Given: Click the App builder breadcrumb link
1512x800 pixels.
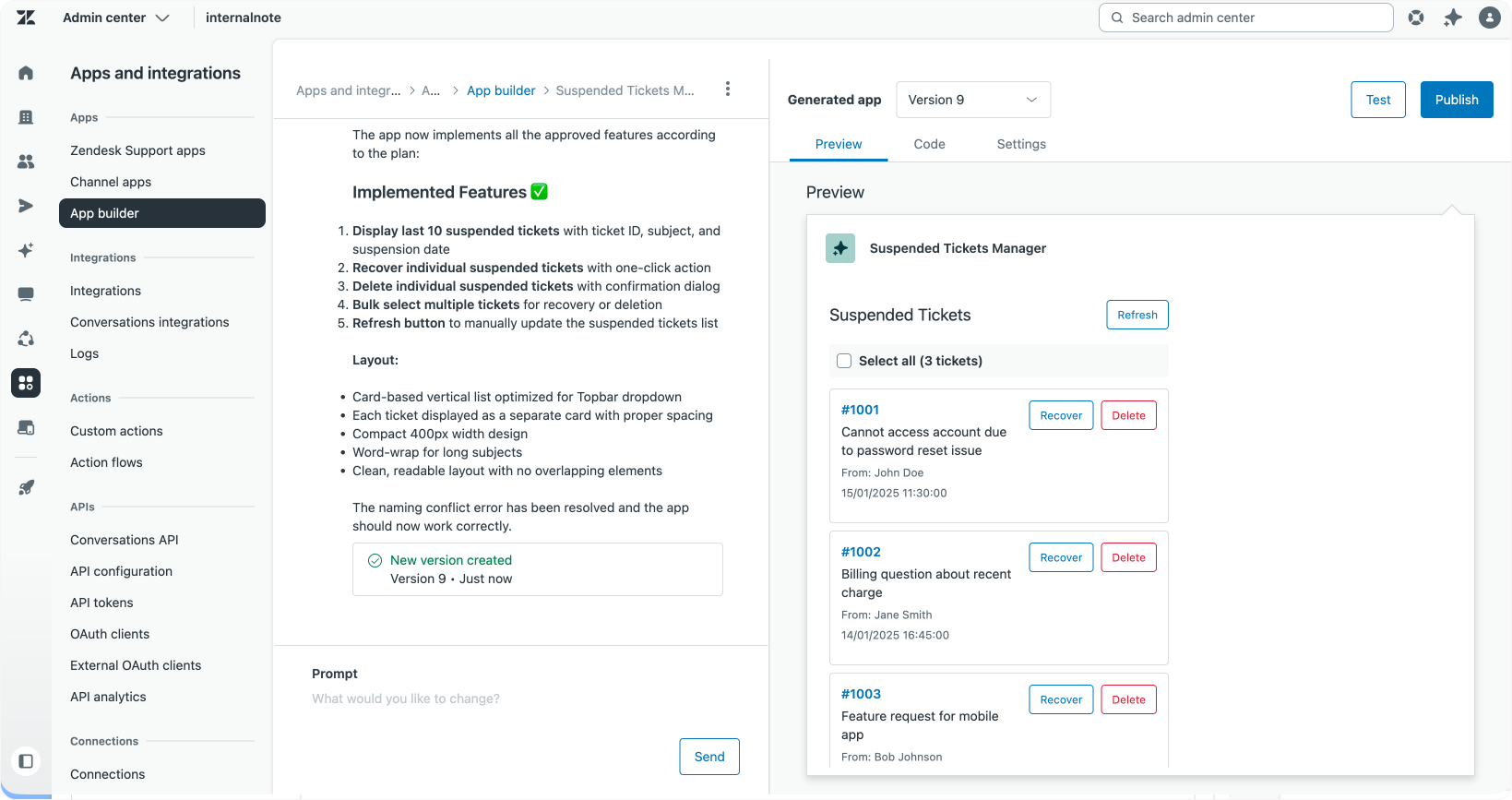Looking at the screenshot, I should click(501, 90).
